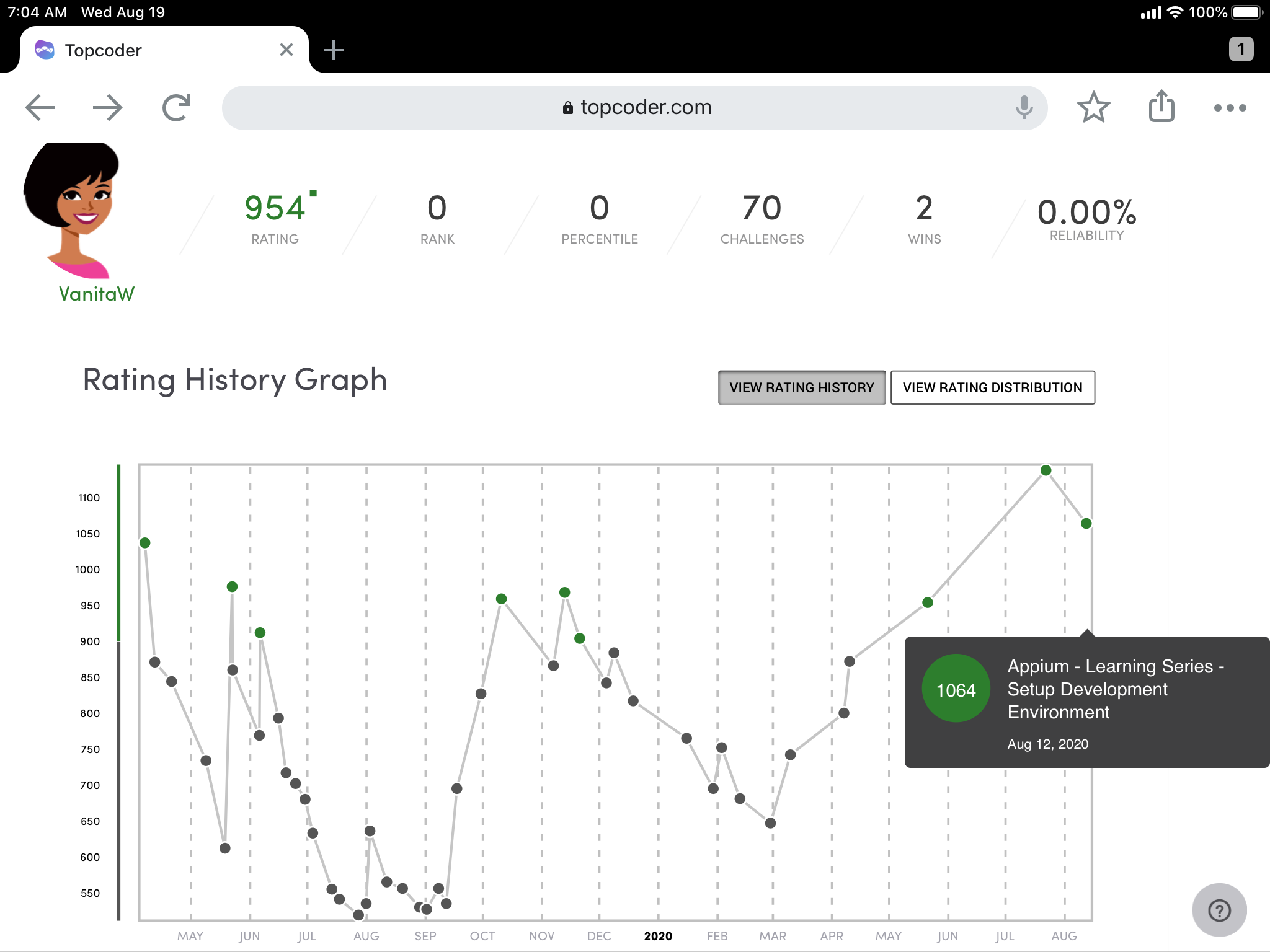
Task: Select the highest green point on the graph
Action: [1046, 470]
